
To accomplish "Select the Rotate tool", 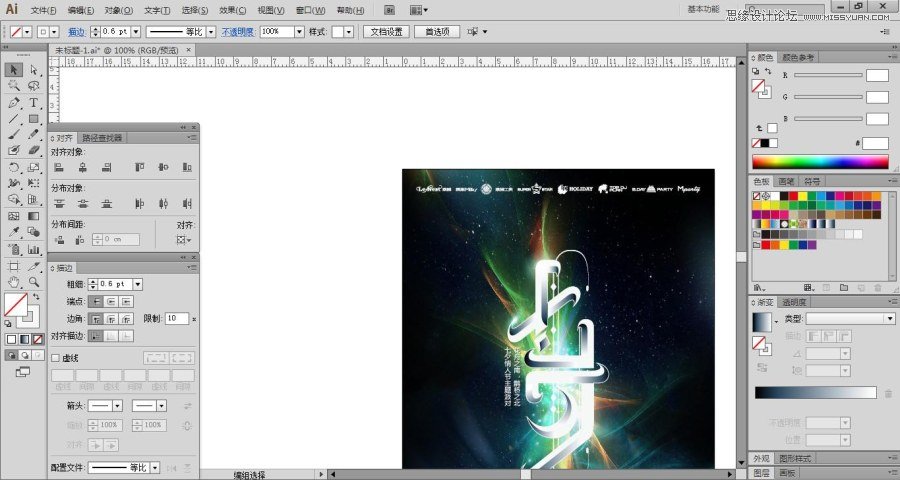I will [14, 168].
